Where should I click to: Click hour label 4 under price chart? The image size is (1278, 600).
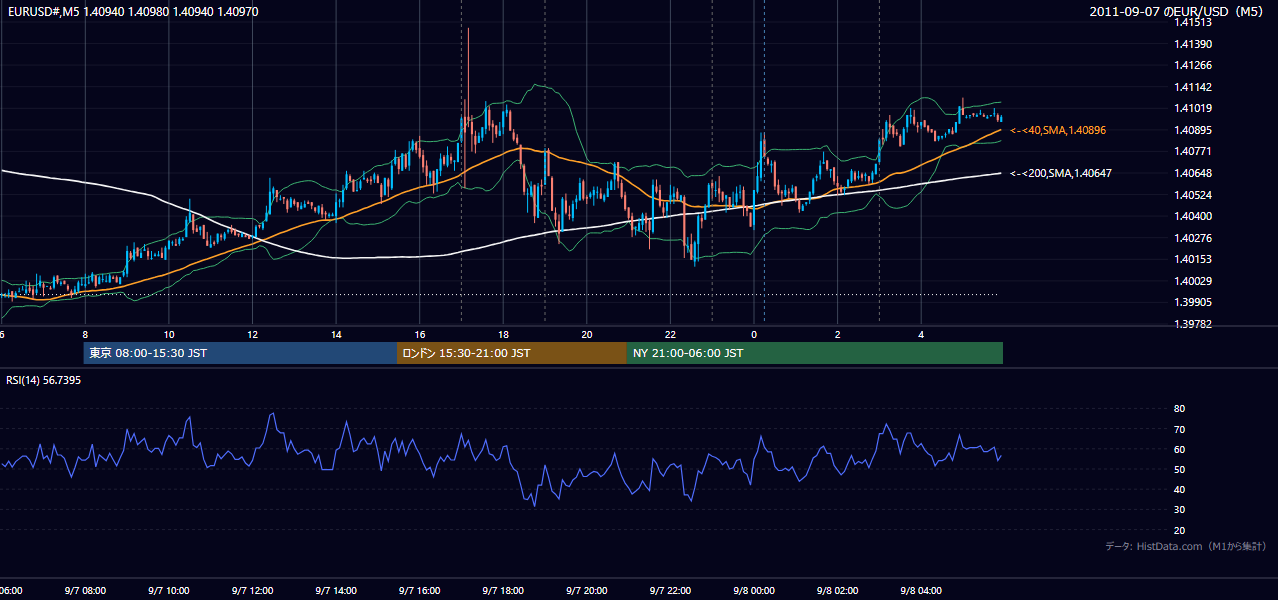pyautogui.click(x=921, y=334)
